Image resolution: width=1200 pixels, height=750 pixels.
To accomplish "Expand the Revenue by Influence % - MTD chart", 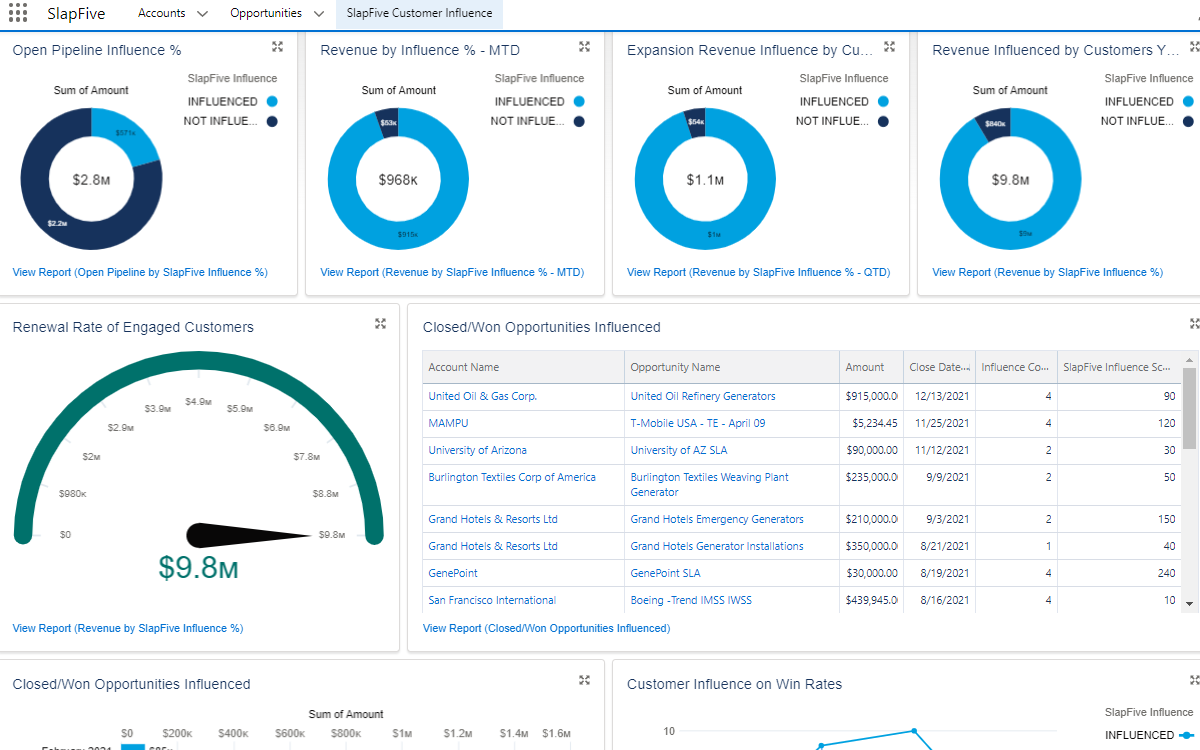I will tap(585, 47).
